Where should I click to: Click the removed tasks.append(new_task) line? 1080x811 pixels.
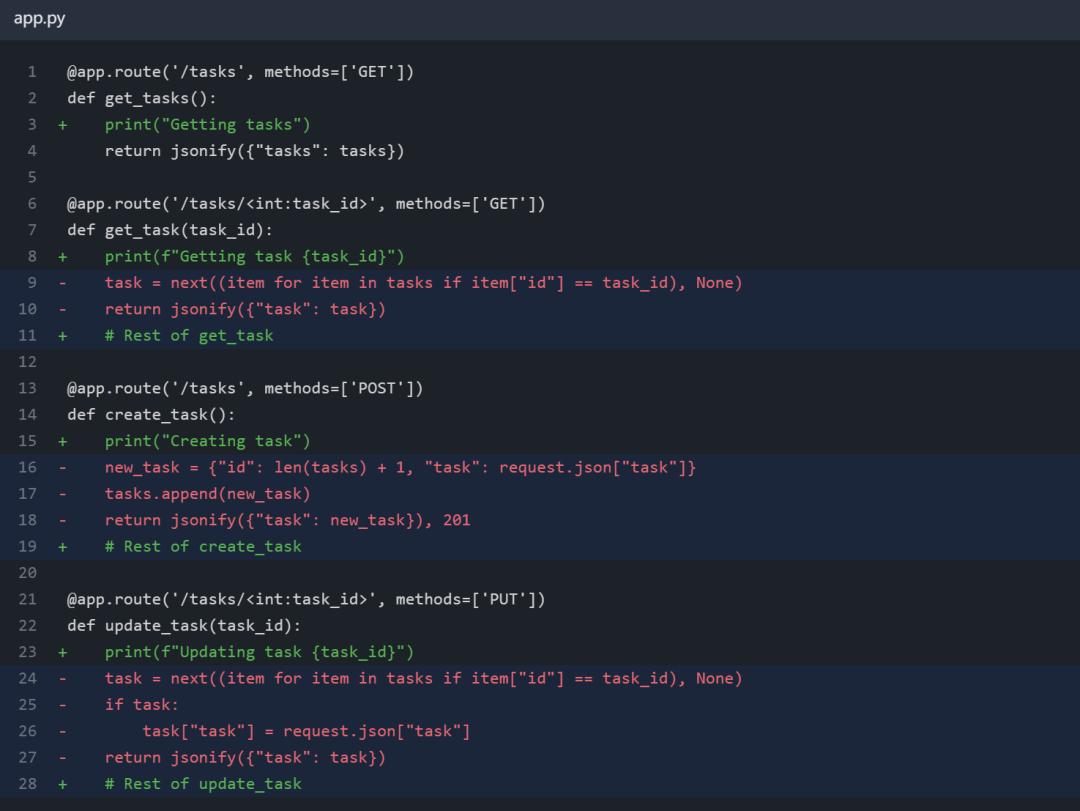click(x=207, y=494)
